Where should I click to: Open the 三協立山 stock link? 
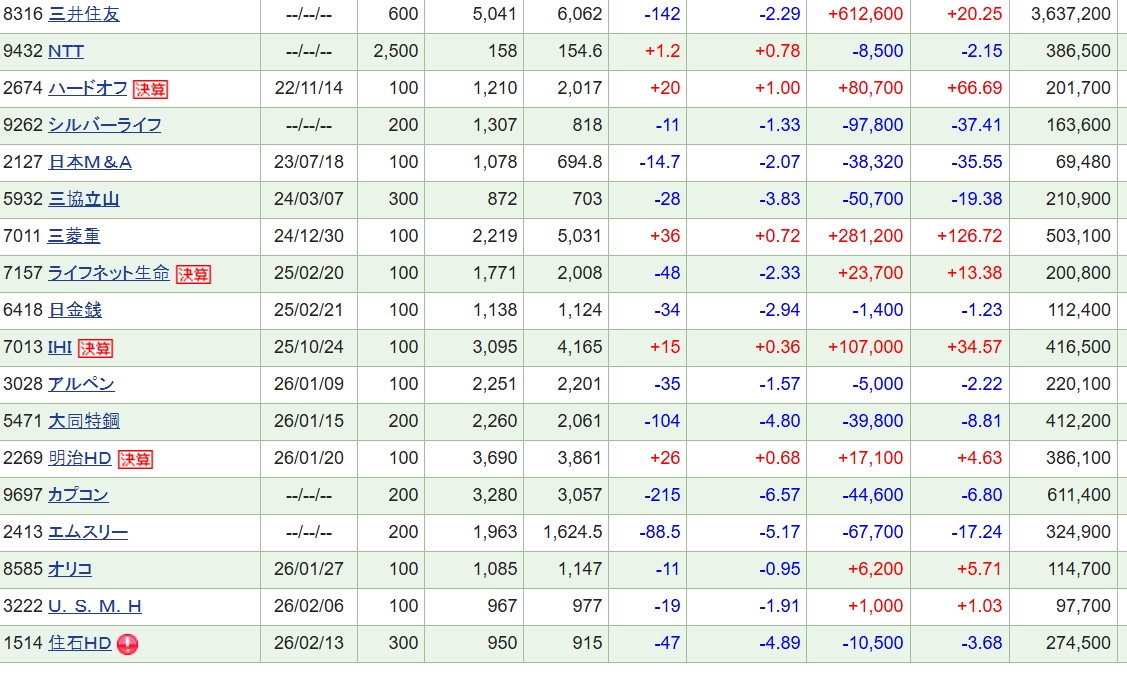pyautogui.click(x=84, y=199)
